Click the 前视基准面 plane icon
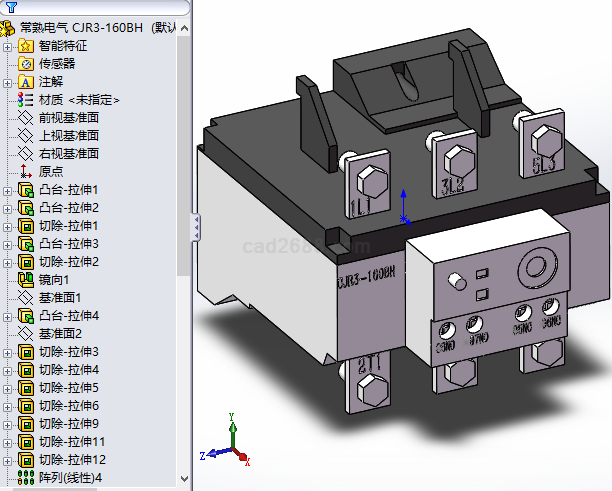The image size is (612, 491). [26, 118]
